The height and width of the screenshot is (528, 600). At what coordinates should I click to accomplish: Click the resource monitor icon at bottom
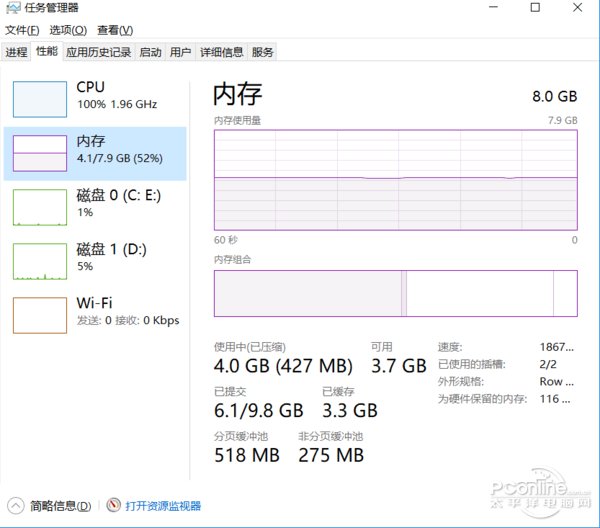(113, 506)
